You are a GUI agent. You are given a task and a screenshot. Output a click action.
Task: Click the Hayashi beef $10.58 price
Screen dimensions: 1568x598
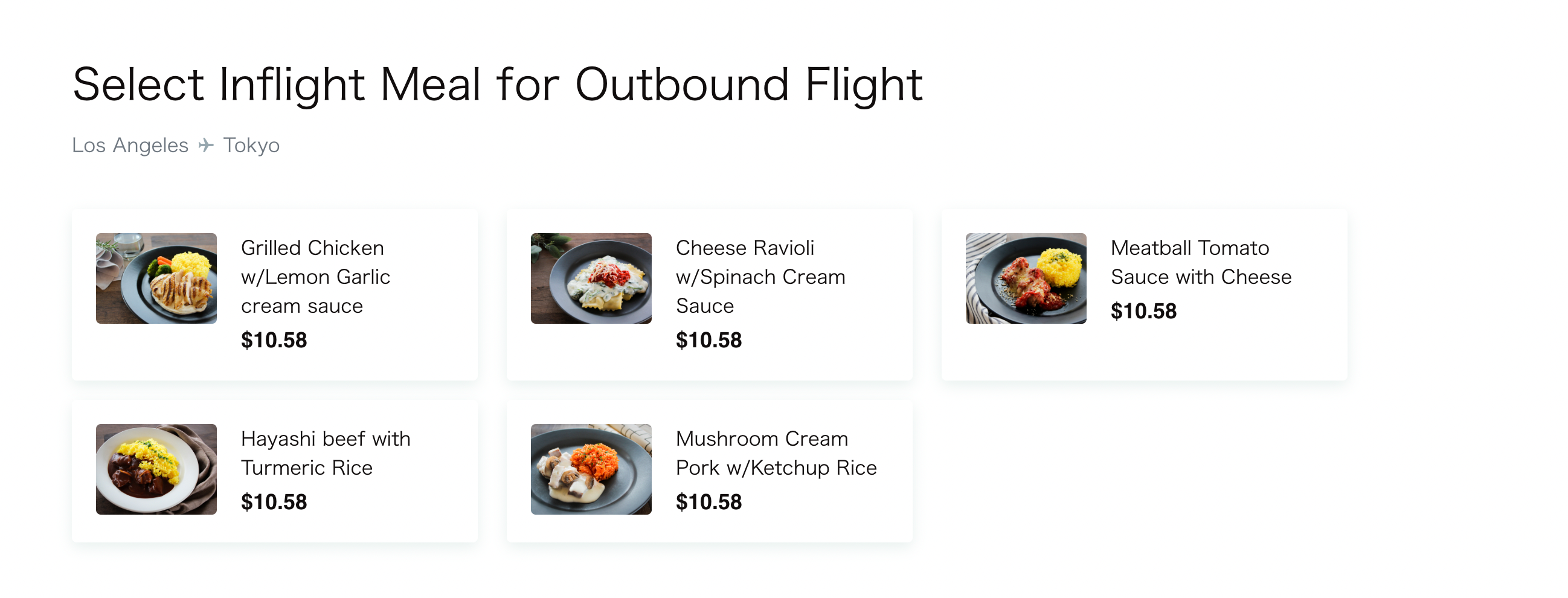pos(274,502)
